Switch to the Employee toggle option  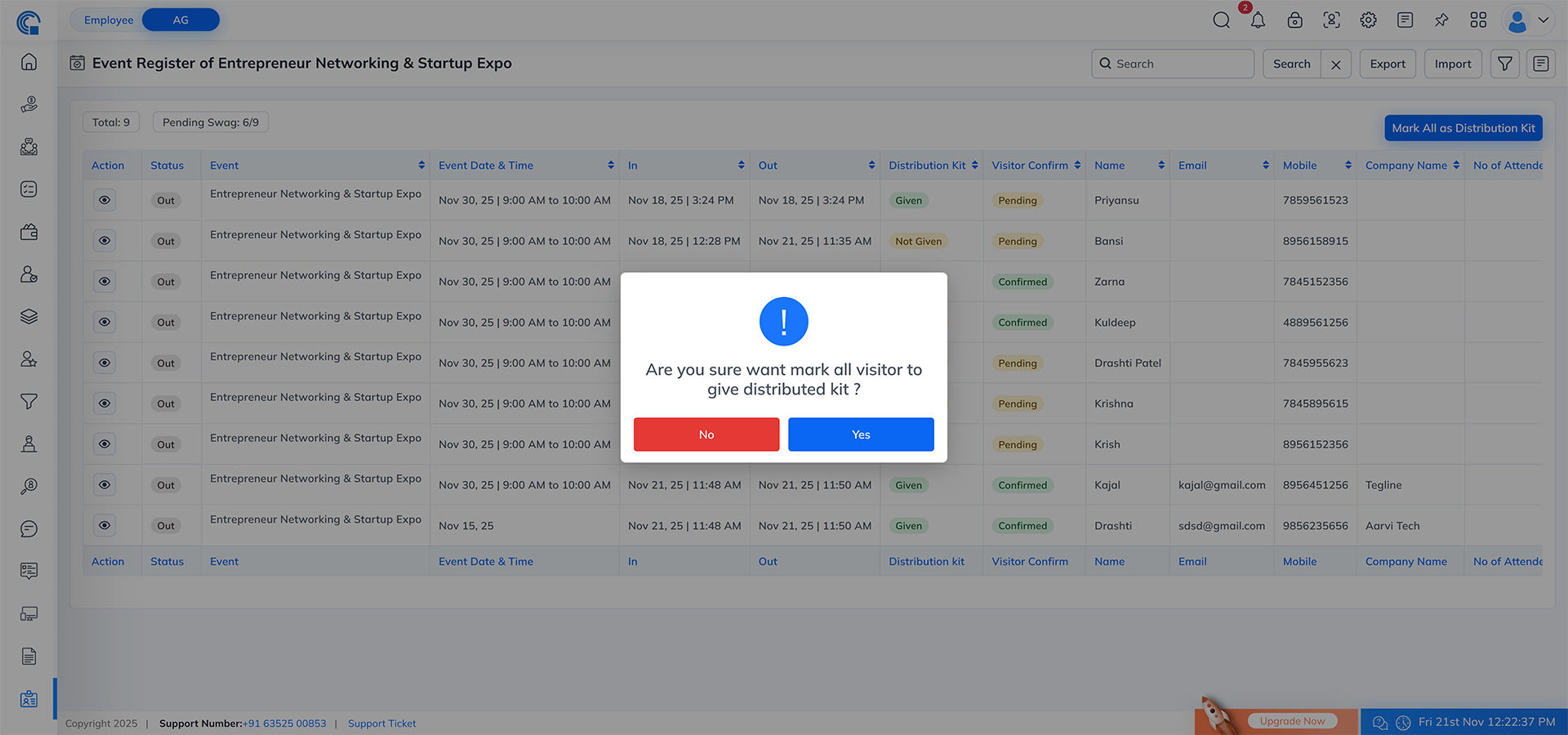109,20
